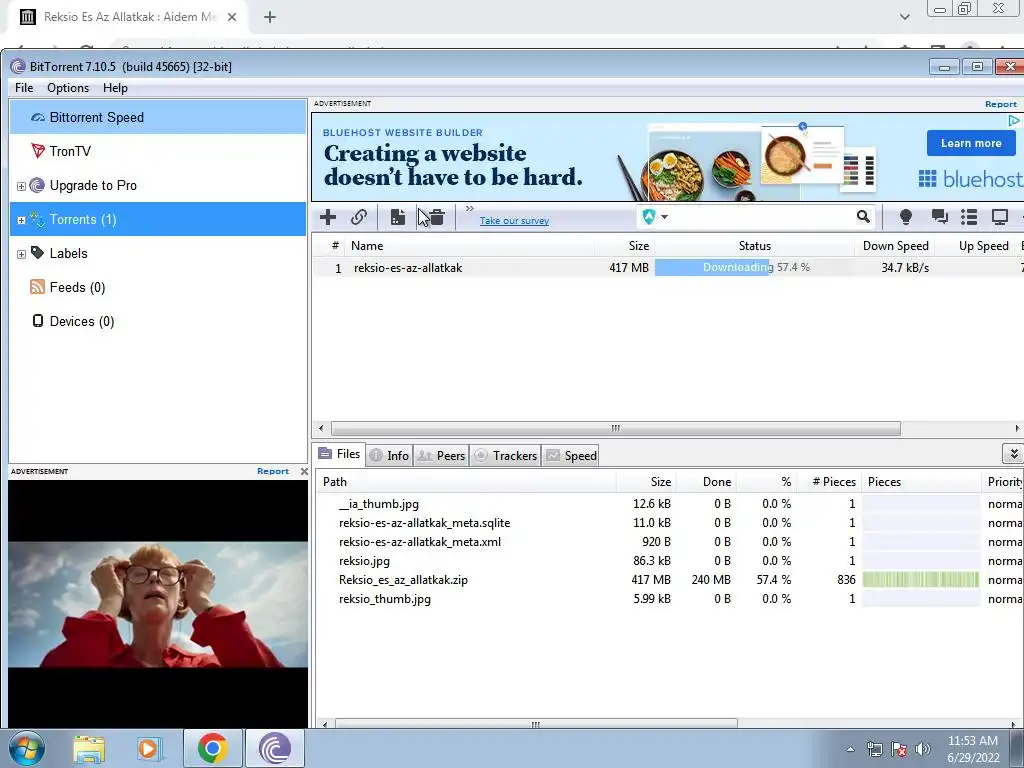This screenshot has height=768, width=1024.
Task: Select Reksio_es_az_allatkak.zip file row
Action: tap(669, 580)
